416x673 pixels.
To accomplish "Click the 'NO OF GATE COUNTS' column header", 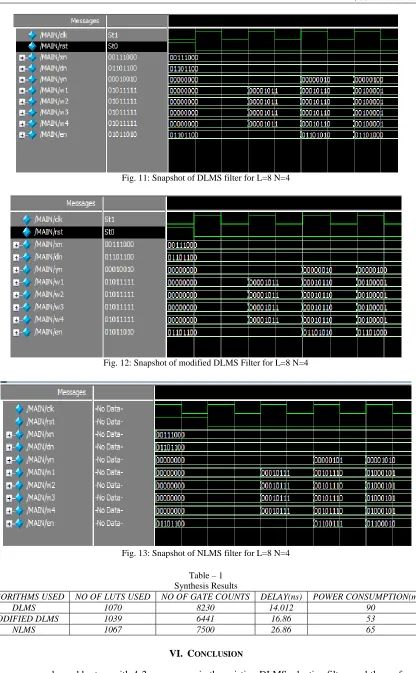I will (x=205, y=597).
